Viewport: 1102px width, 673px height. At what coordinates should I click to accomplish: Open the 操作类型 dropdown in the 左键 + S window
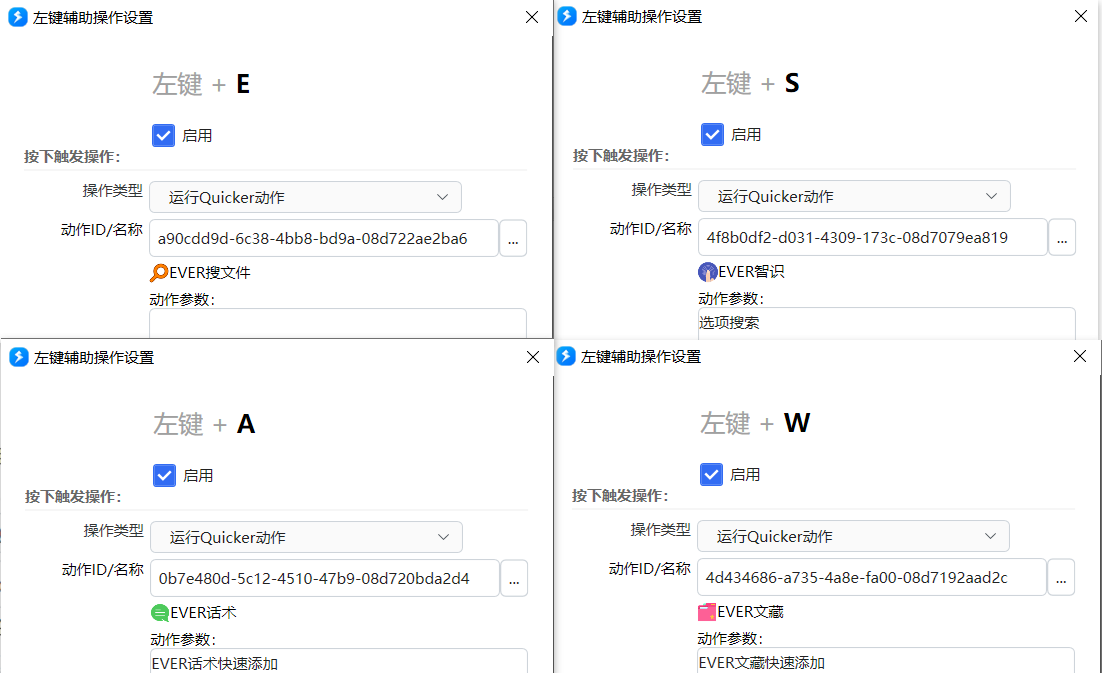click(x=855, y=197)
